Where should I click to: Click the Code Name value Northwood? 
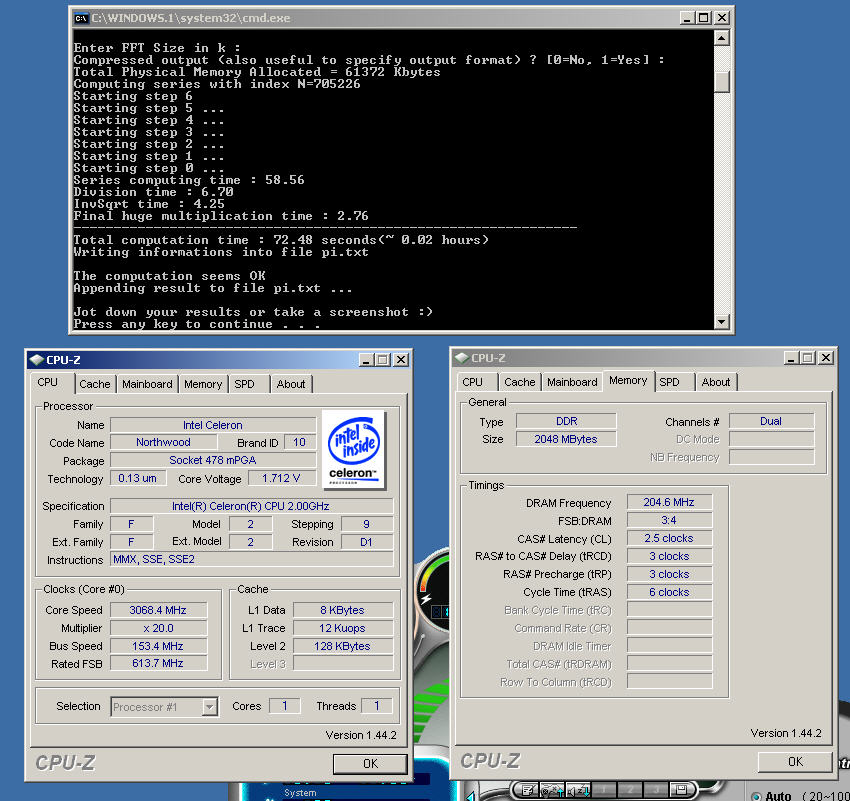pyautogui.click(x=164, y=442)
